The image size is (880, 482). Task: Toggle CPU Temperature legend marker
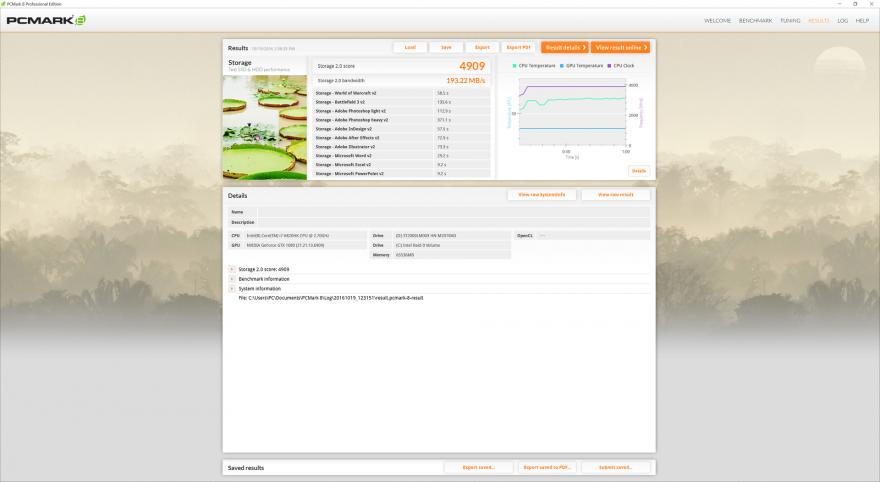(516, 65)
